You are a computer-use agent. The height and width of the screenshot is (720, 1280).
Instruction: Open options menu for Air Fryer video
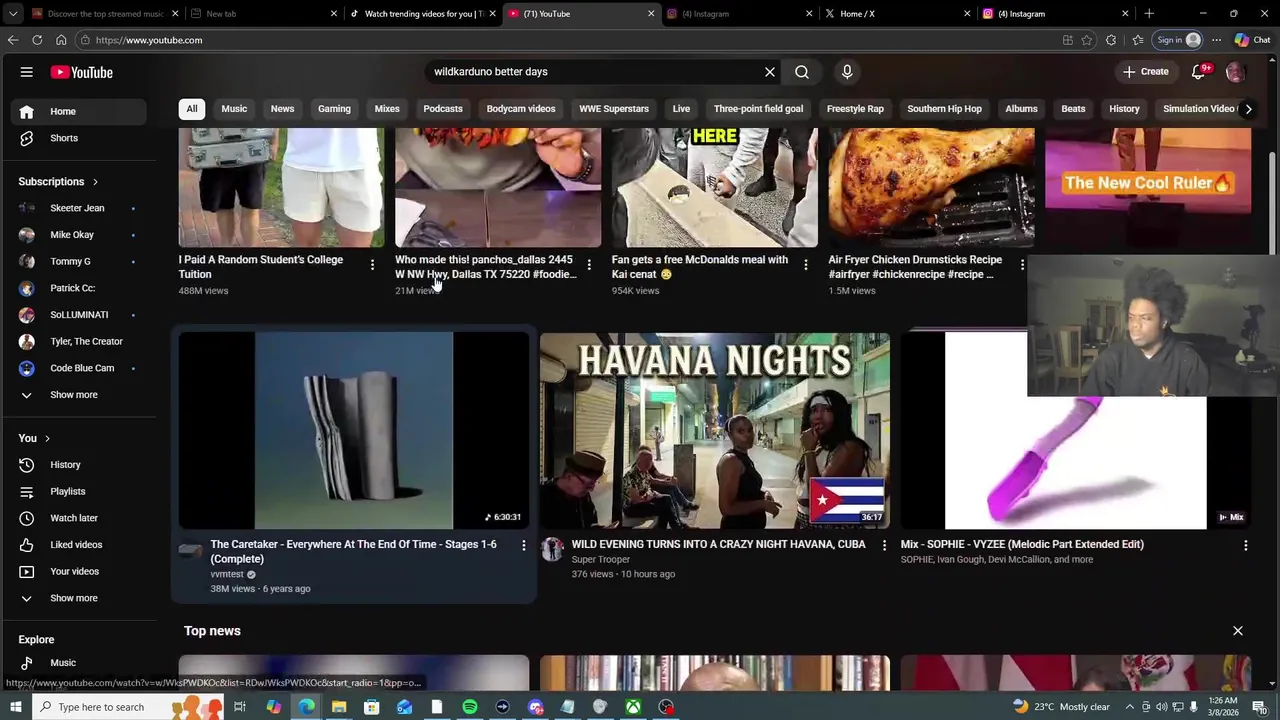[1022, 265]
